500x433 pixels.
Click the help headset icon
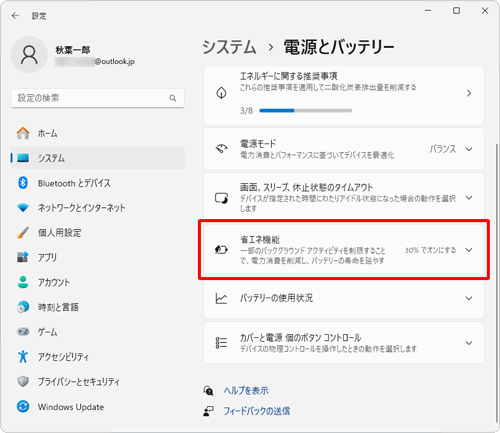(208, 390)
